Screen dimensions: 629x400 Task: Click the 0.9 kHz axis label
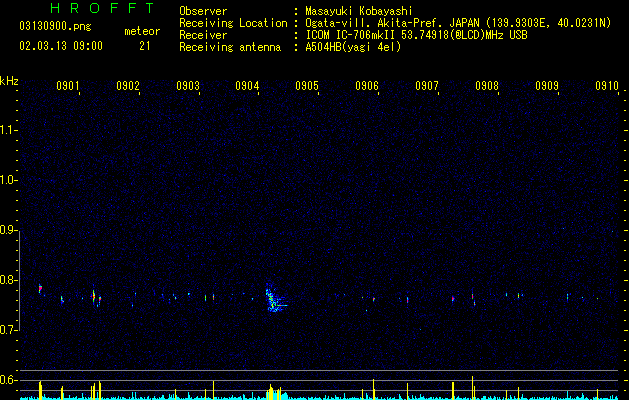click(8, 230)
